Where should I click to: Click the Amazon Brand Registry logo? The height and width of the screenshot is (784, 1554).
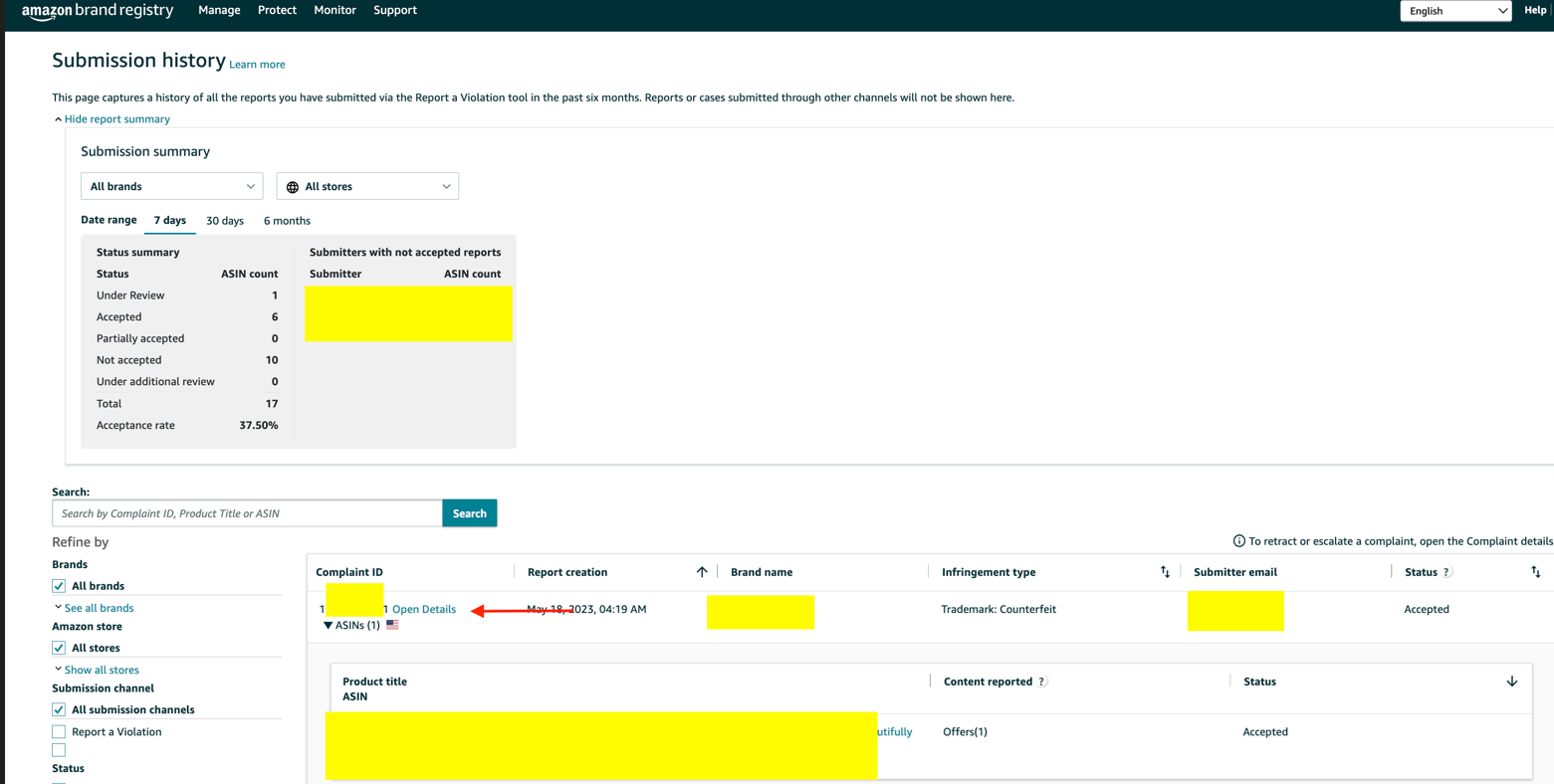pos(98,11)
